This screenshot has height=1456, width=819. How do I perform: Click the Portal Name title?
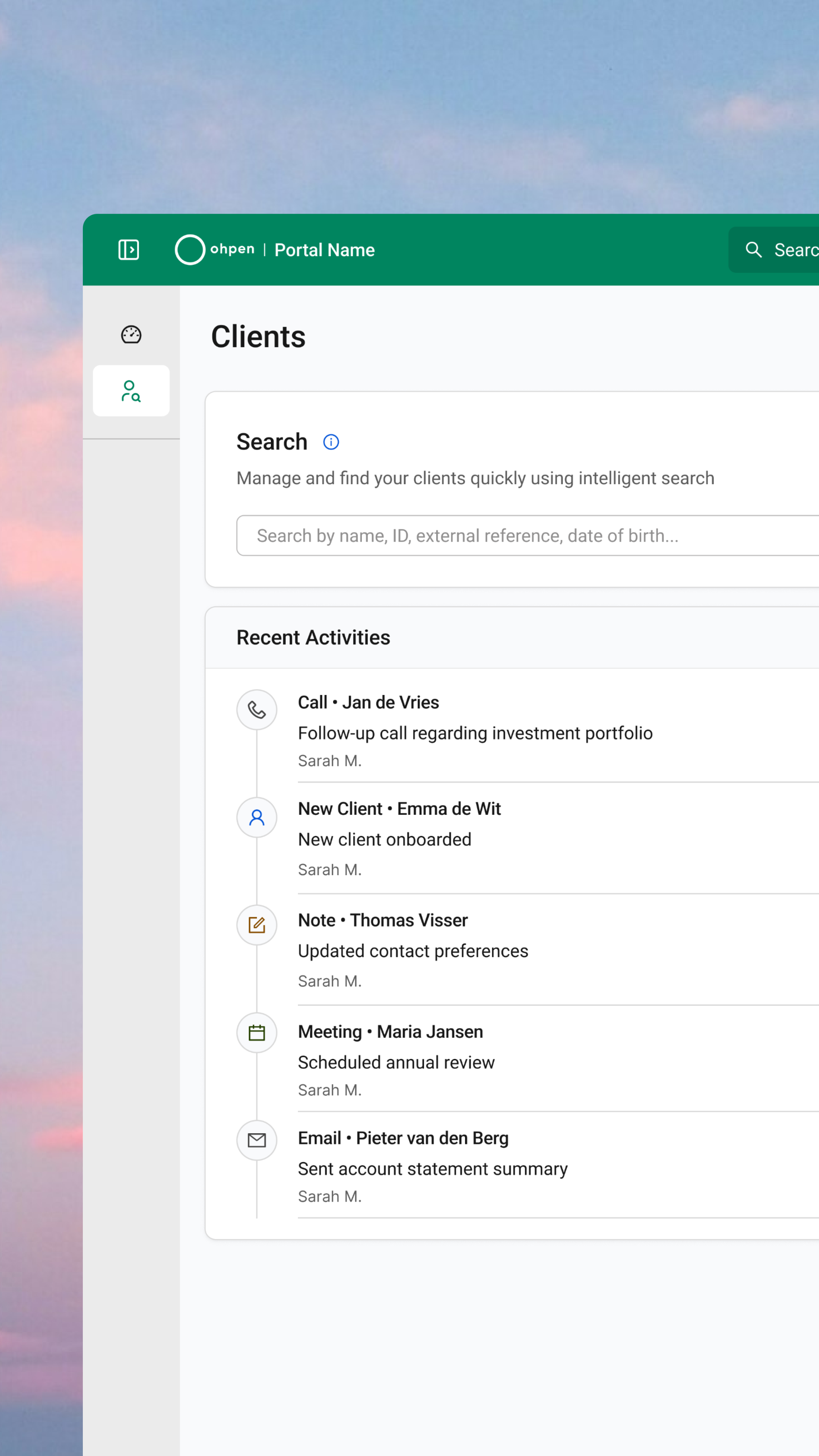click(x=325, y=250)
